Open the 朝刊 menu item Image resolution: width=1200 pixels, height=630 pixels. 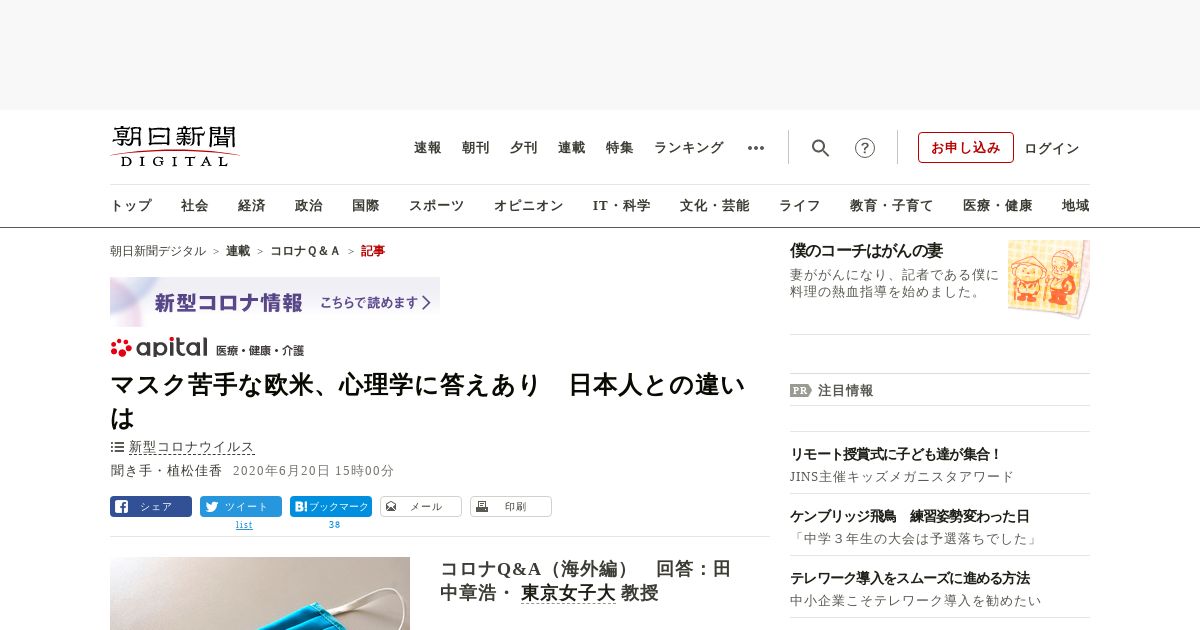[x=476, y=148]
